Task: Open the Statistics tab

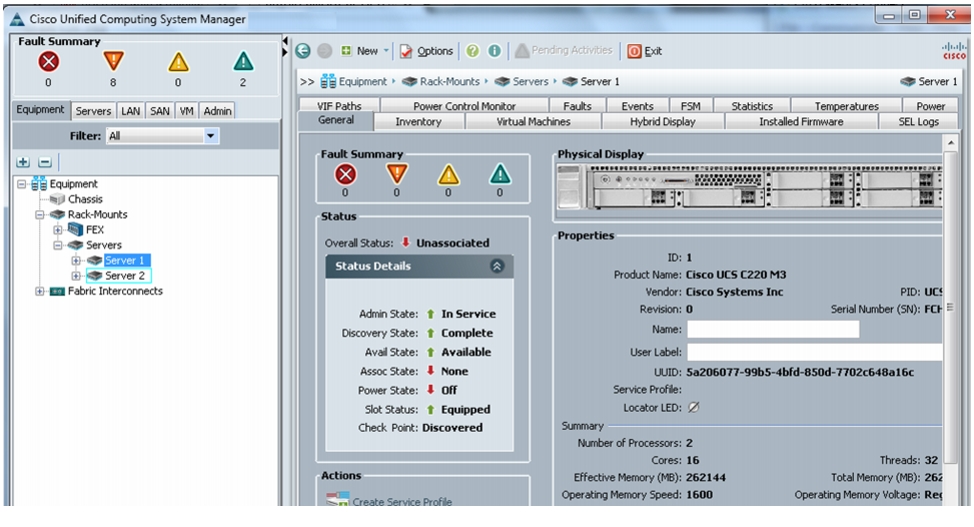Action: coord(752,106)
